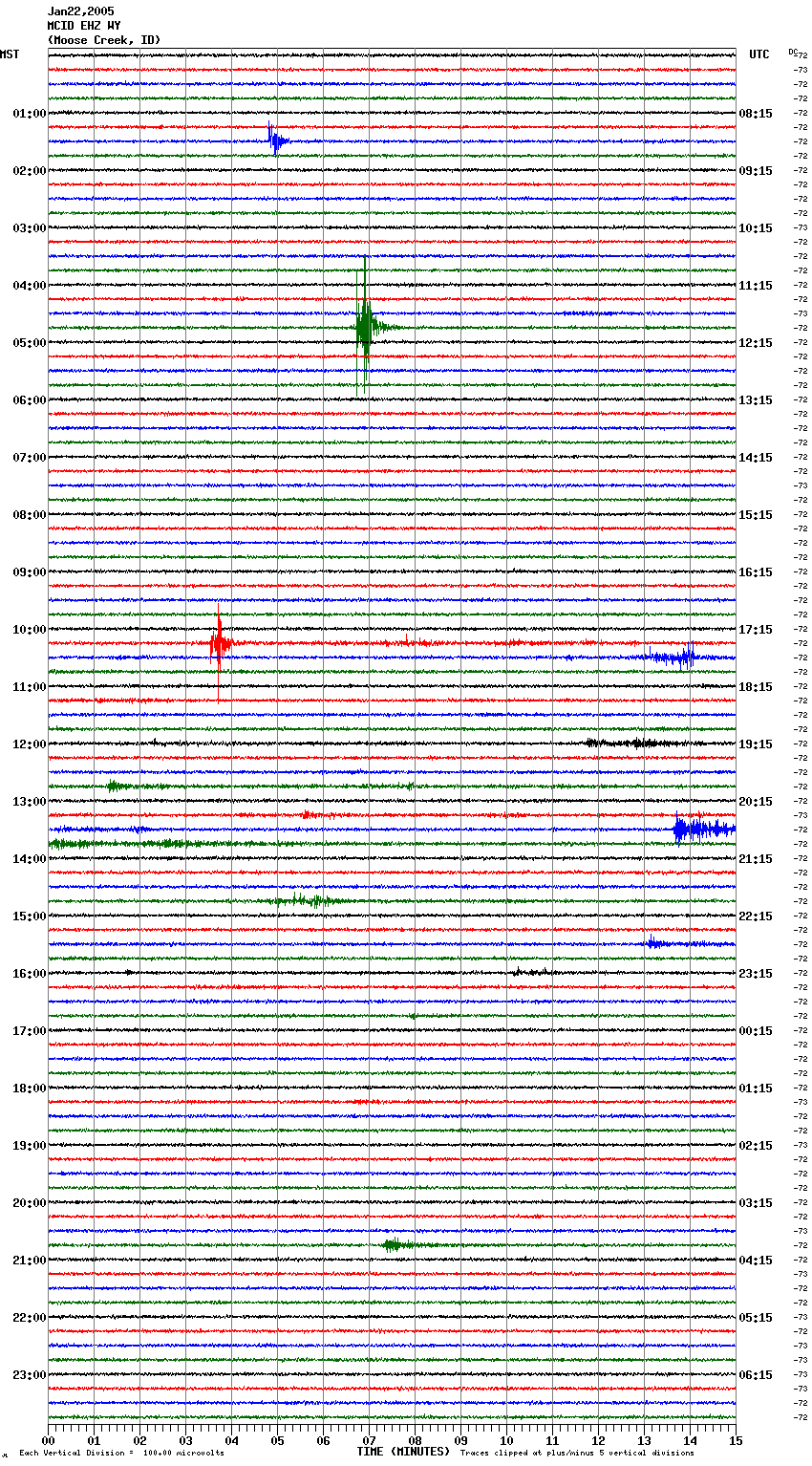The height and width of the screenshot is (1466, 812).
Task: Click minute tick label 15 on x-axis
Action: pos(736,1440)
